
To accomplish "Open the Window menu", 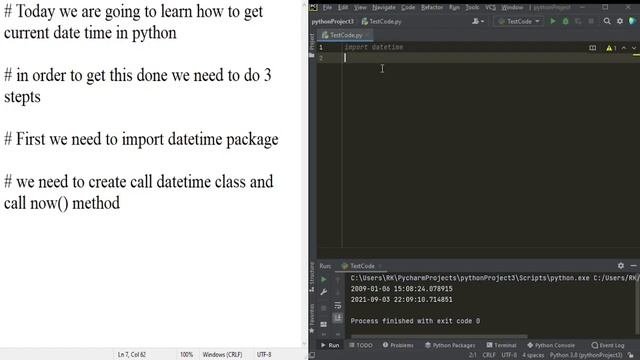I will [x=512, y=7].
